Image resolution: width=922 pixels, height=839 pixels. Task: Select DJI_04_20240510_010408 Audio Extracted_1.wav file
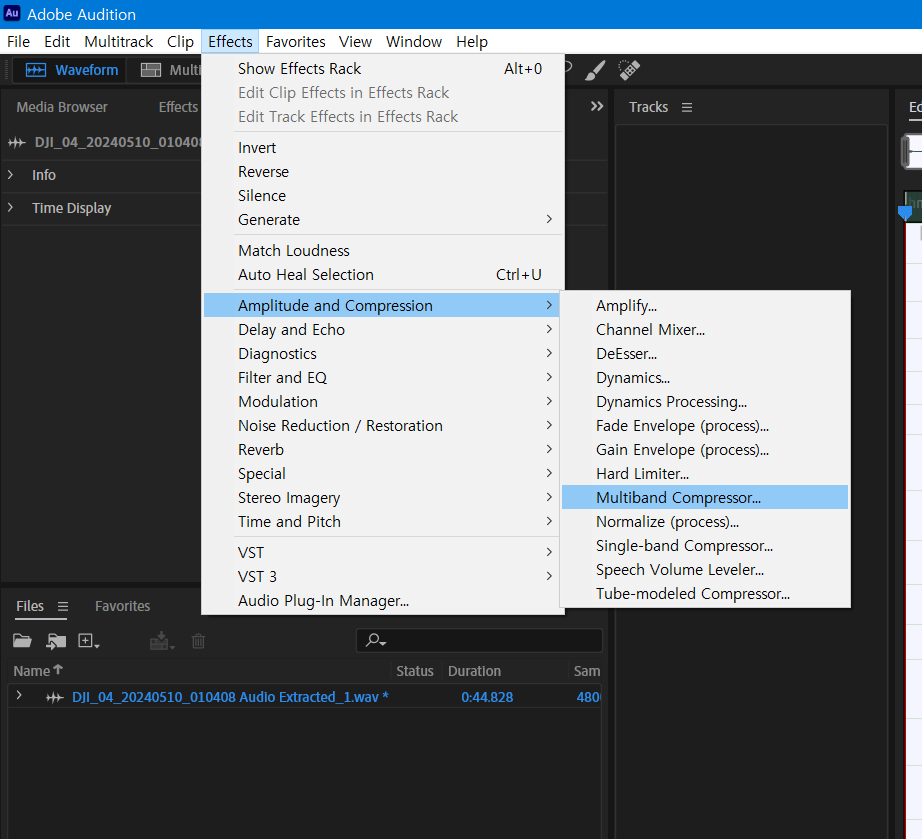click(230, 697)
